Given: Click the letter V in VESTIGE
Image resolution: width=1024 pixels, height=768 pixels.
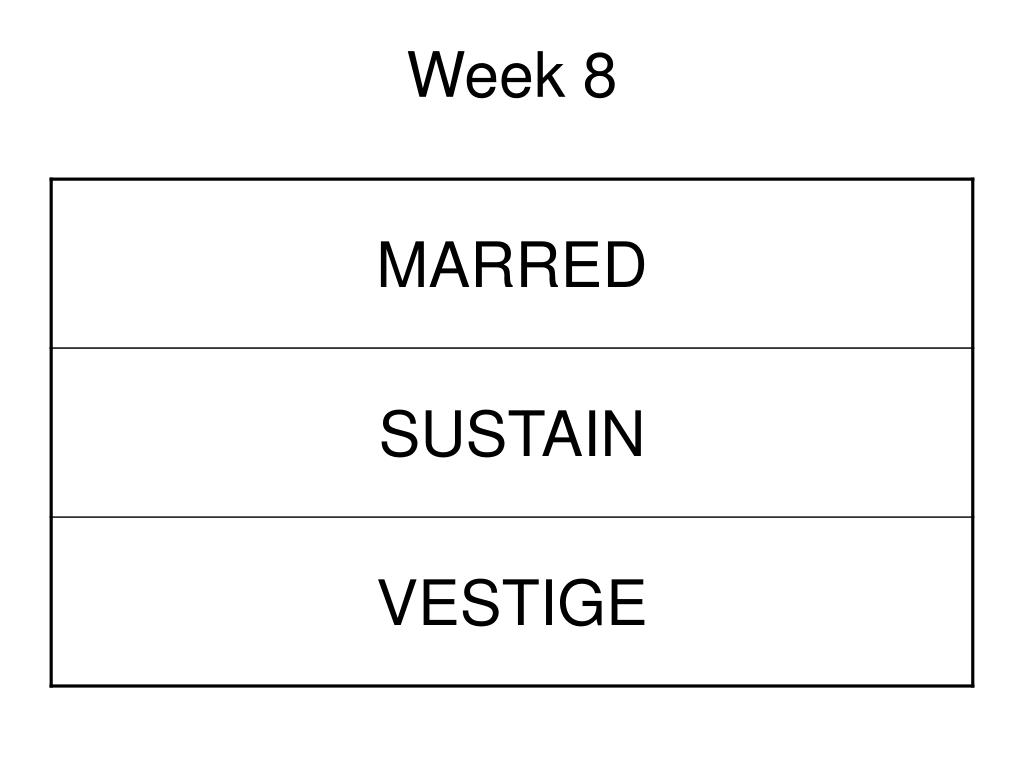Looking at the screenshot, I should coord(400,603).
